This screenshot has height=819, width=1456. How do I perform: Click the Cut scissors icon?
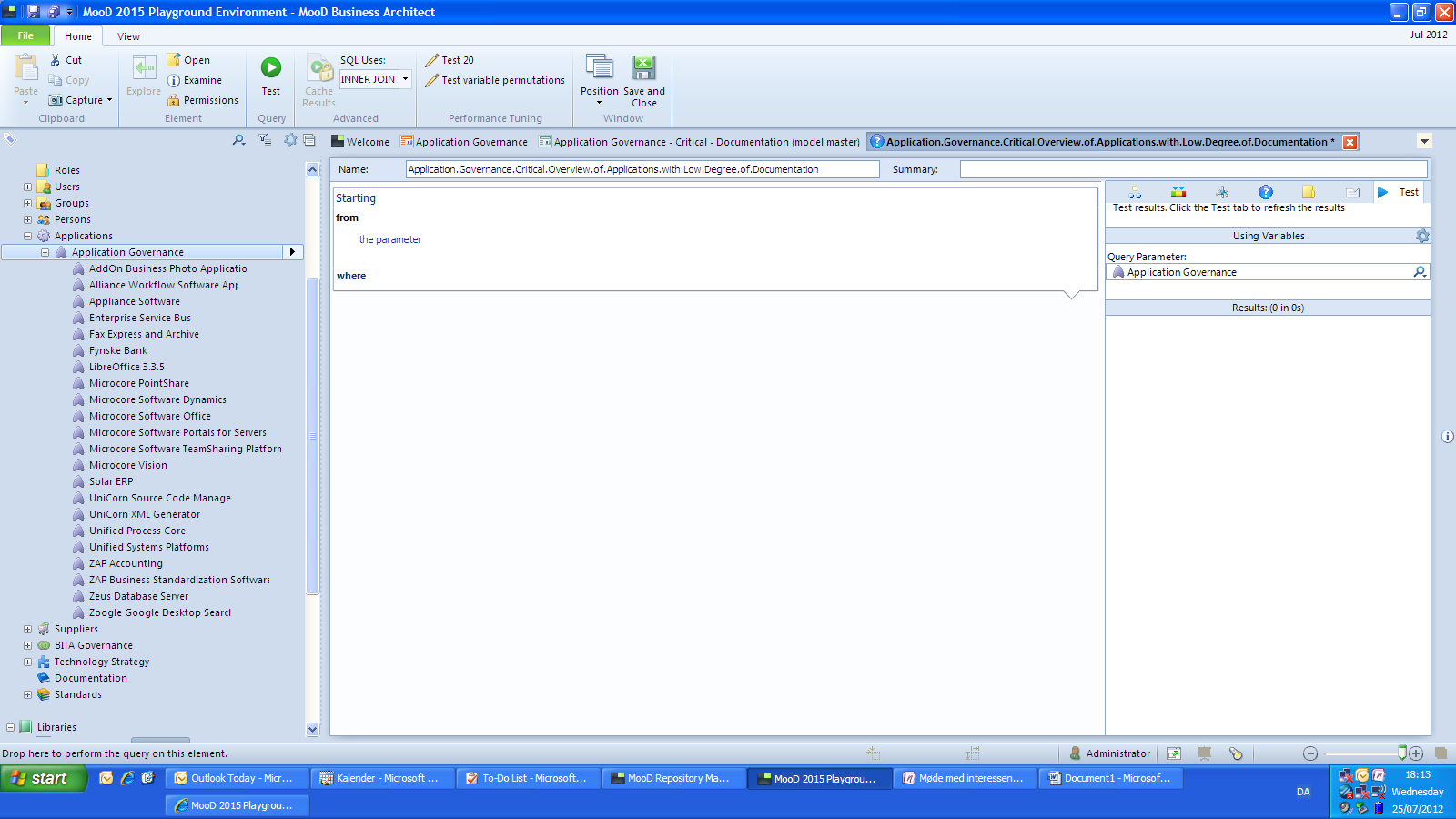pos(56,60)
